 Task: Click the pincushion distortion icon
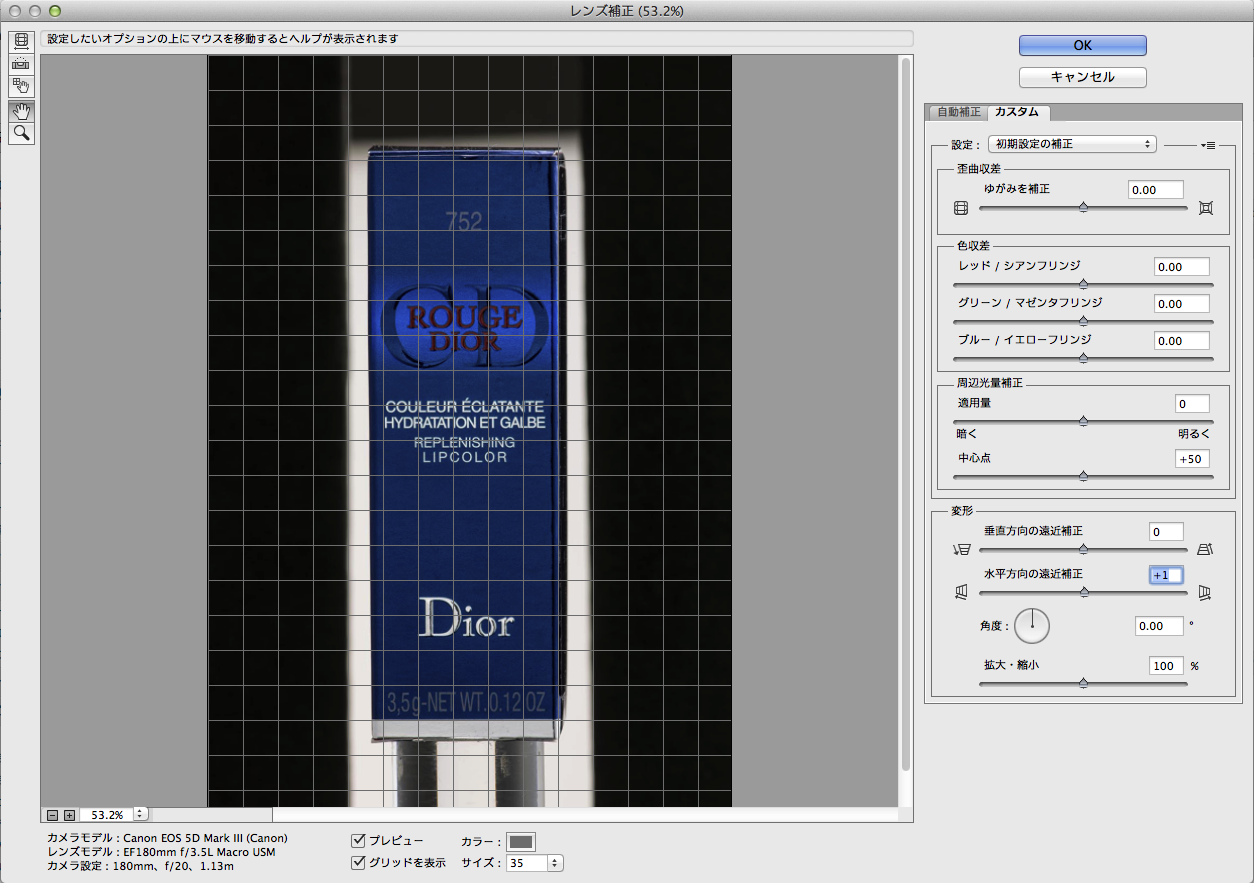[1205, 208]
